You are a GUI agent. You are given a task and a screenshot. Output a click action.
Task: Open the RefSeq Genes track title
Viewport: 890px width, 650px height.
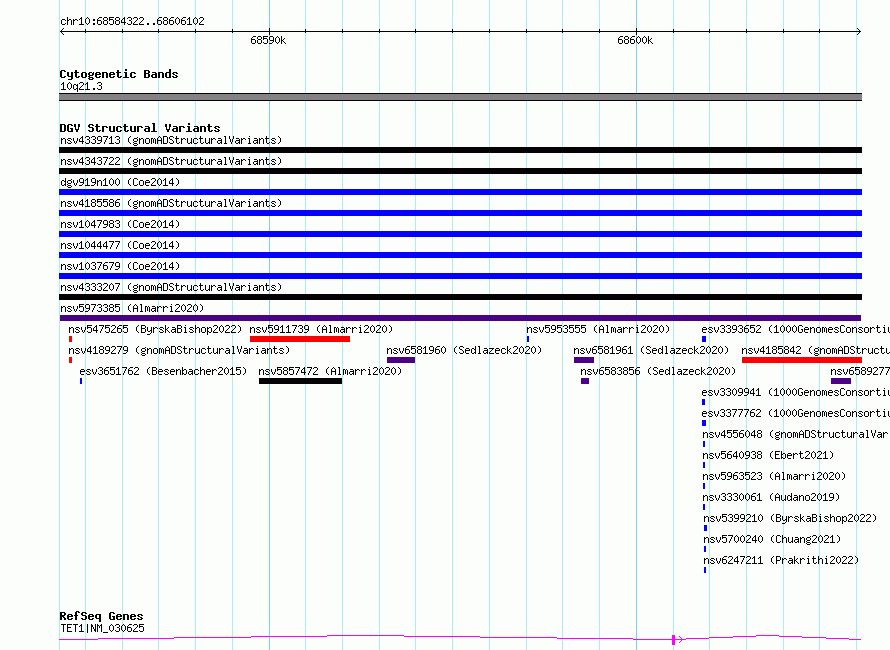(102, 616)
